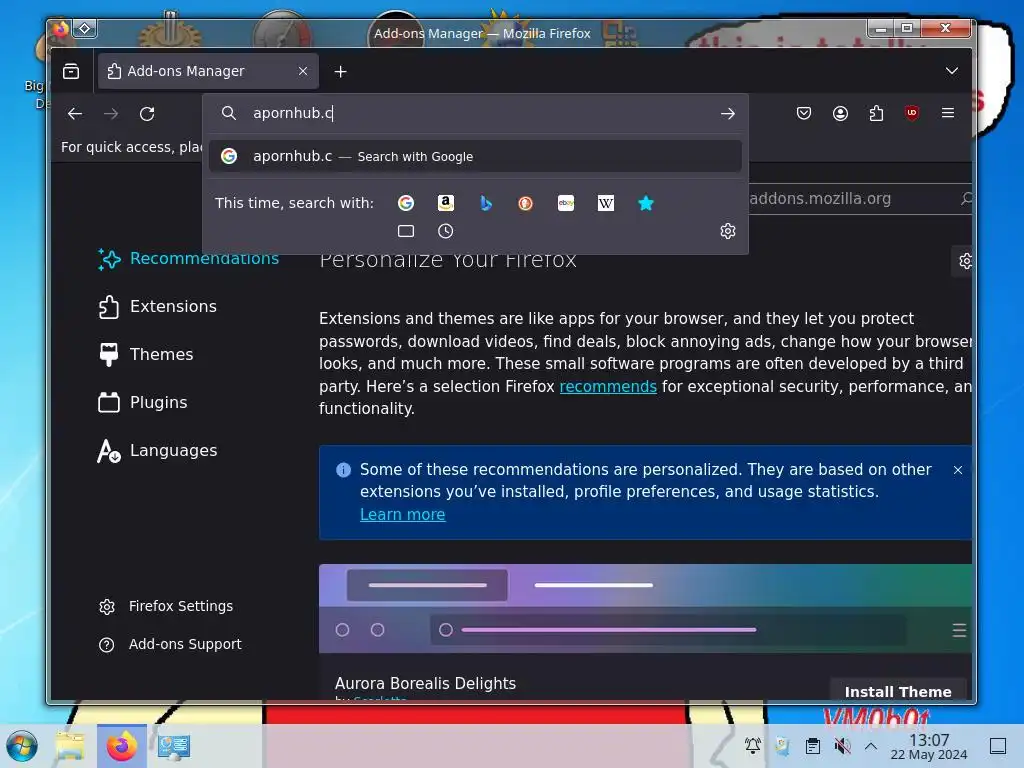Open the clipboard tray icon
The image size is (1024, 768).
(x=812, y=746)
